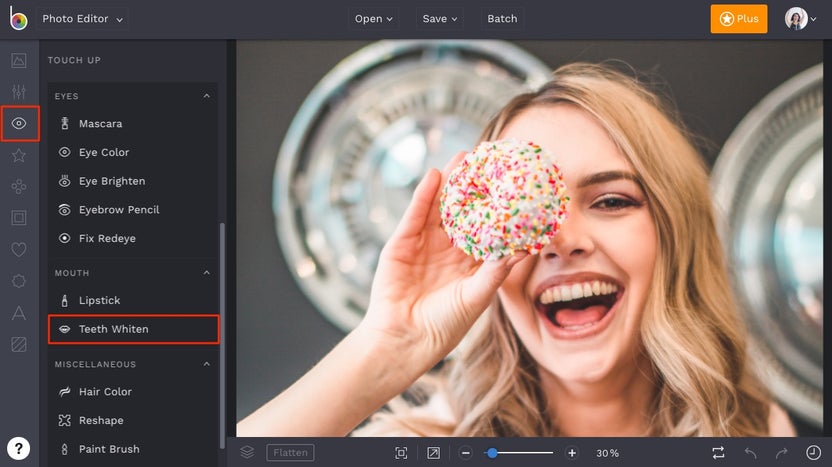Image resolution: width=832 pixels, height=467 pixels.
Task: Collapse the Mouth section
Action: coord(207,273)
